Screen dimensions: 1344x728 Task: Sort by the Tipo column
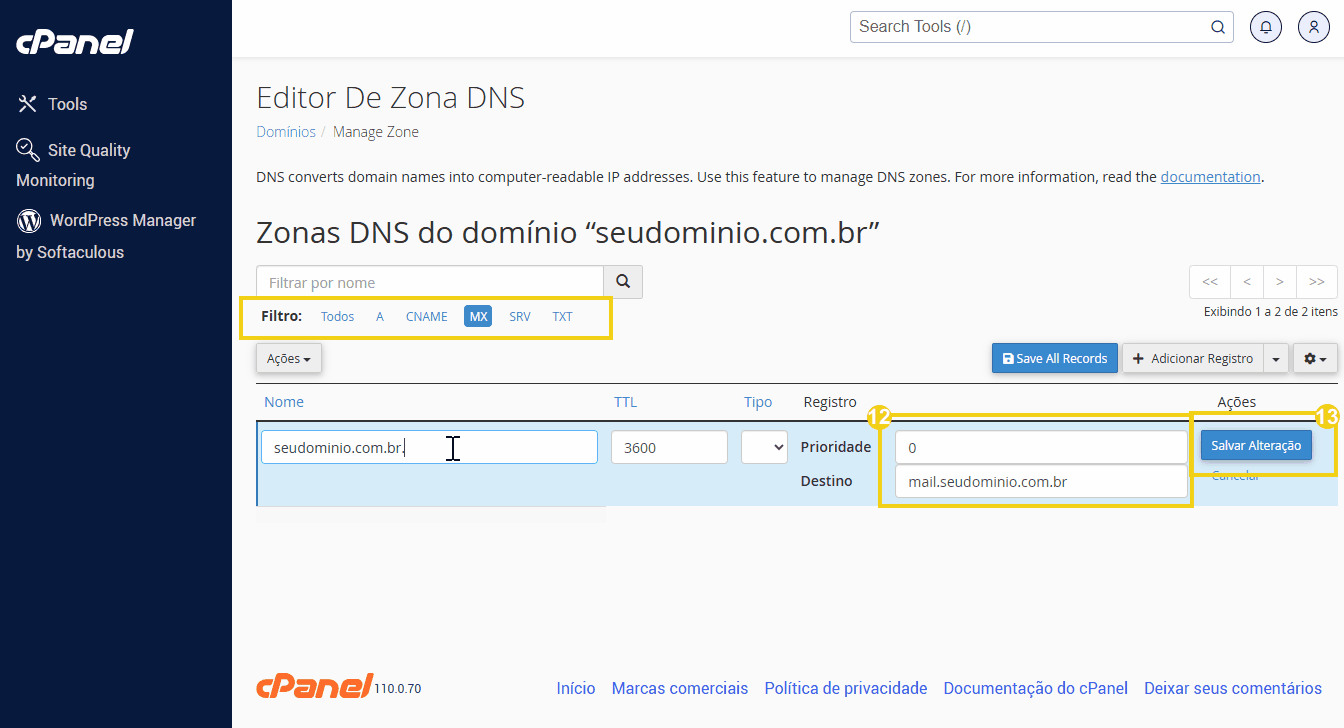[758, 402]
